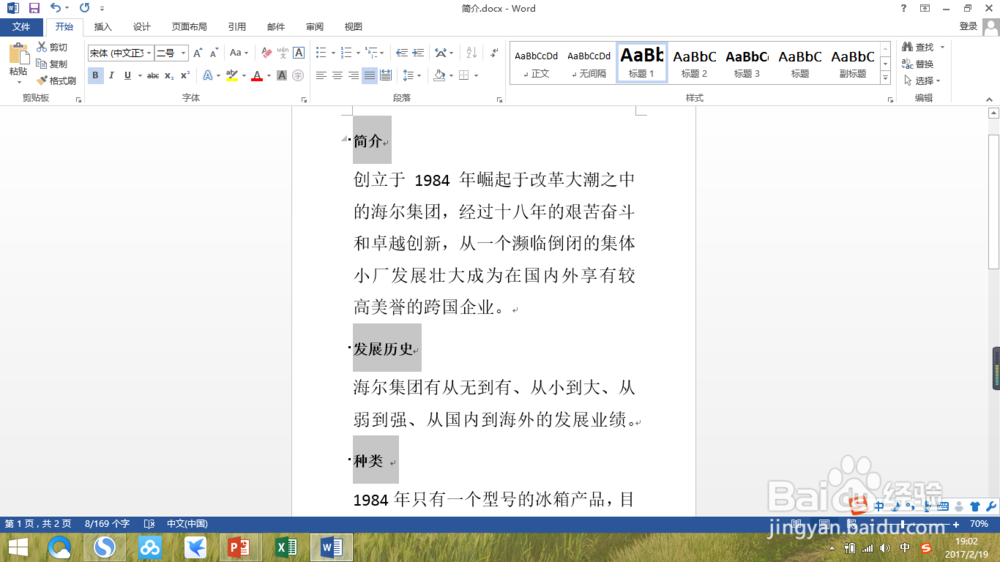Open Select (选择) dropdown
The width and height of the screenshot is (1000, 562).
pos(922,80)
